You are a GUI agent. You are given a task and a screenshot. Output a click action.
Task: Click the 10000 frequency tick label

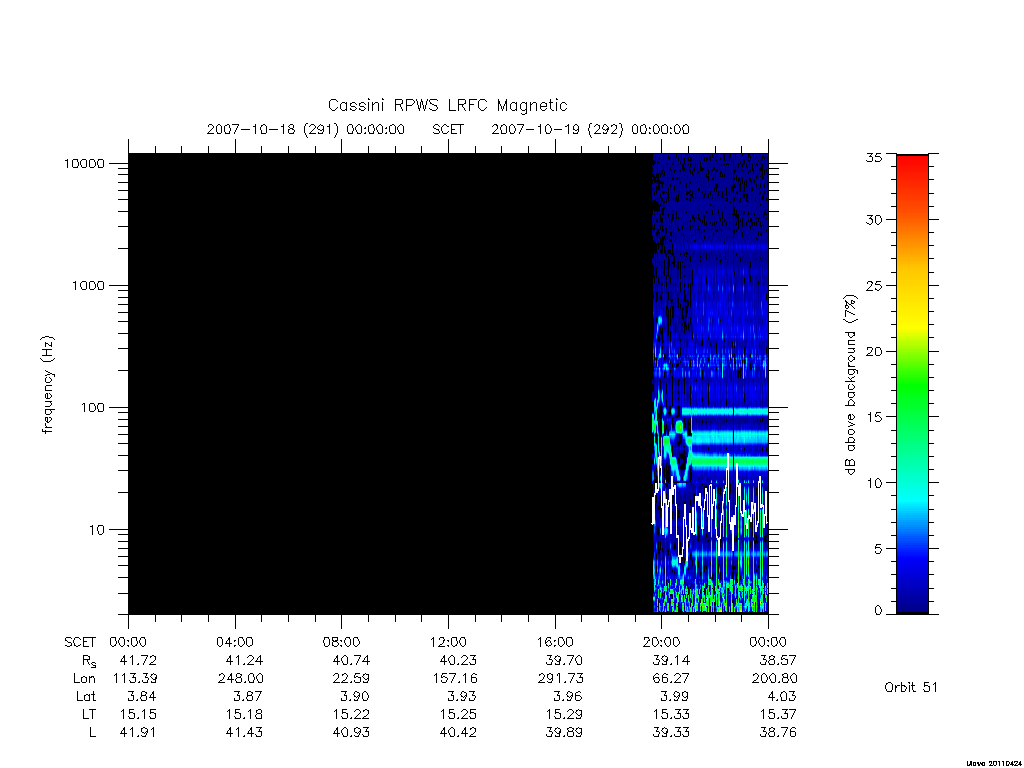coord(84,163)
